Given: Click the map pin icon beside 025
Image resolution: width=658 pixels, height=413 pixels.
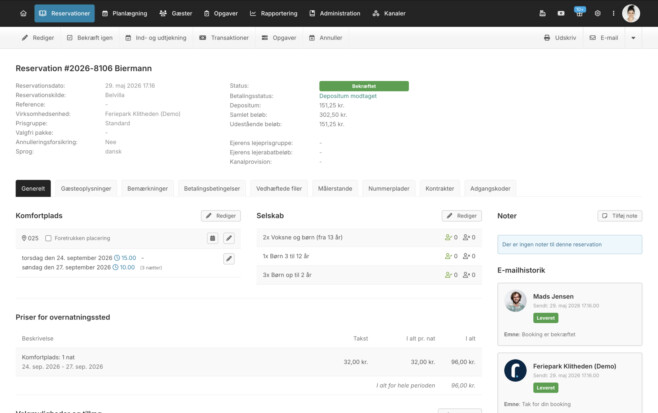Looking at the screenshot, I should tap(24, 238).
